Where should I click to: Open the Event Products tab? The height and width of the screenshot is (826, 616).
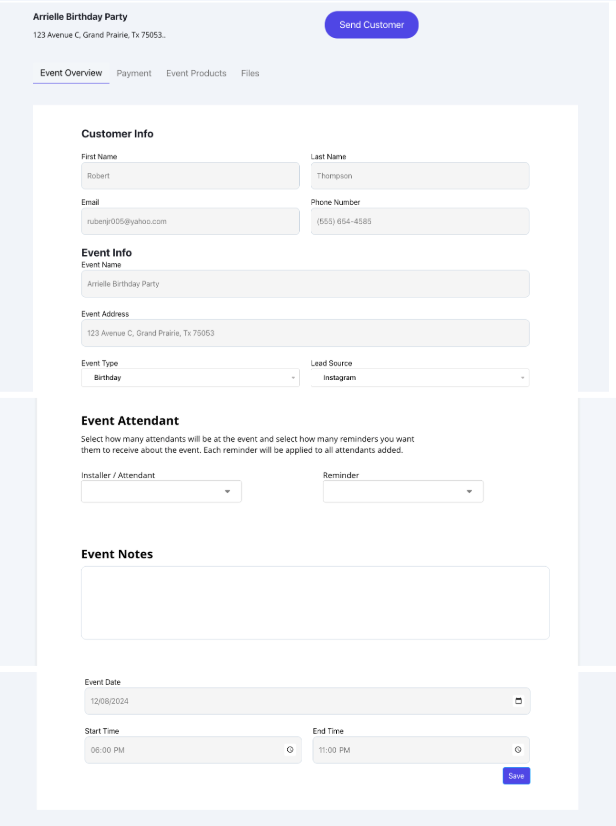(x=196, y=73)
